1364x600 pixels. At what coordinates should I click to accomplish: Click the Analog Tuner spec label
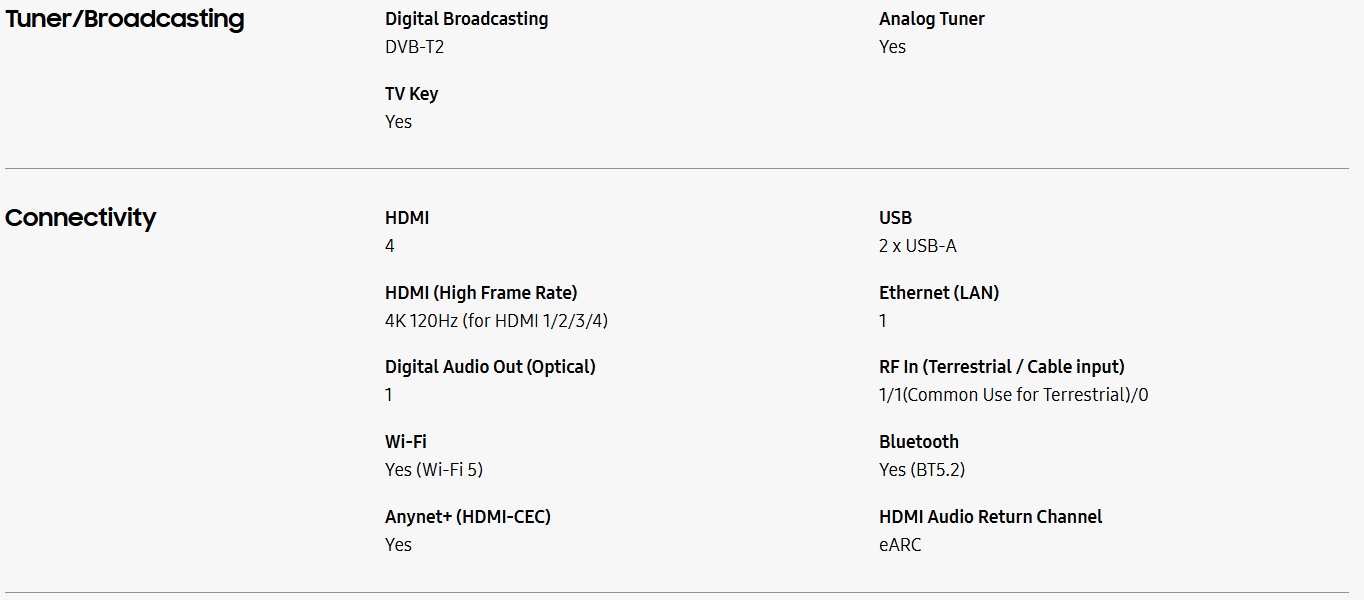coord(931,19)
